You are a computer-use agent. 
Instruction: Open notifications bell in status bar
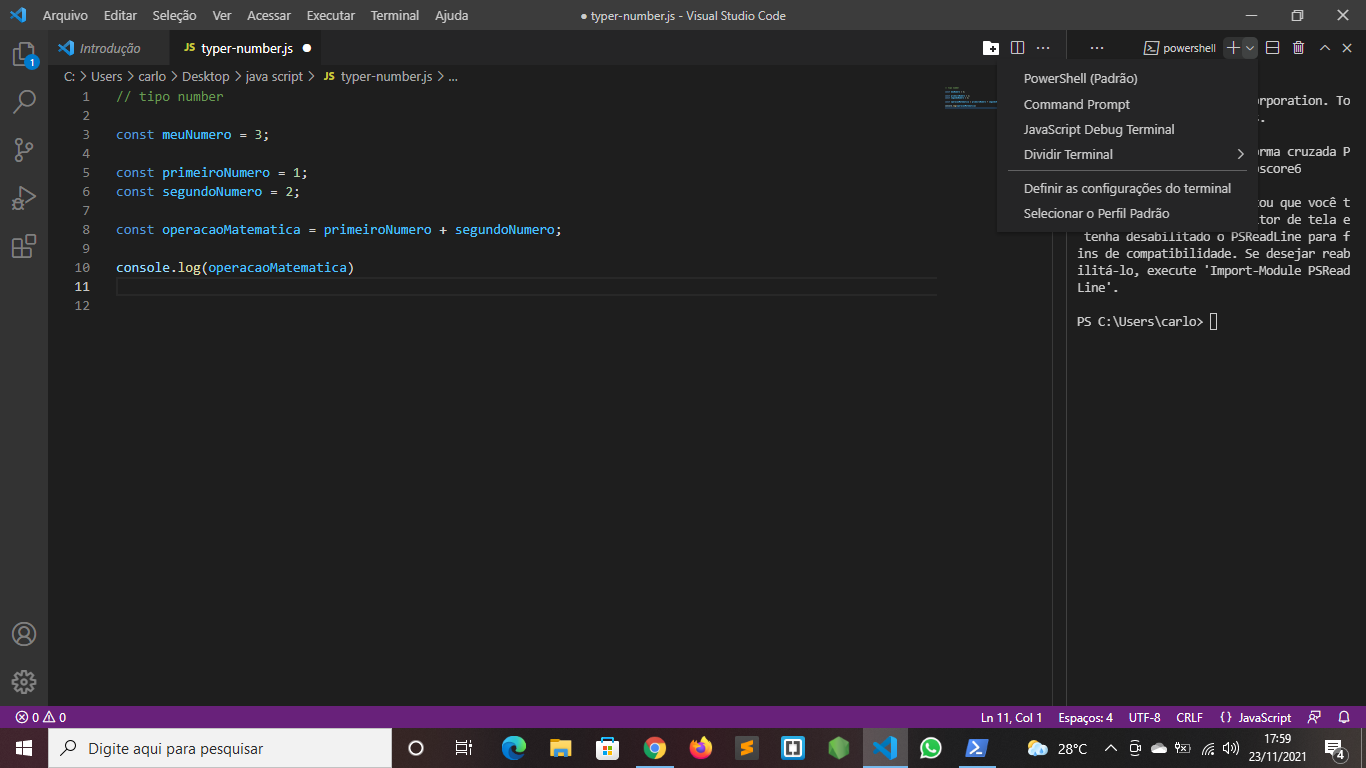point(1344,717)
